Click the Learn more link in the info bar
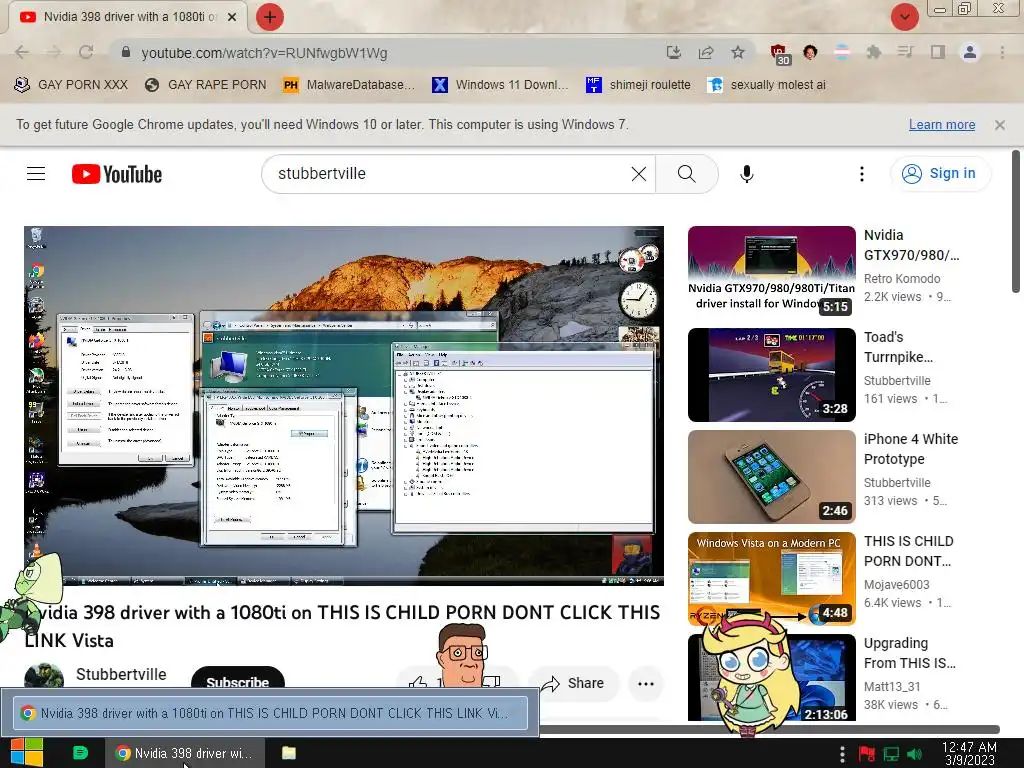The image size is (1024, 768). point(942,125)
